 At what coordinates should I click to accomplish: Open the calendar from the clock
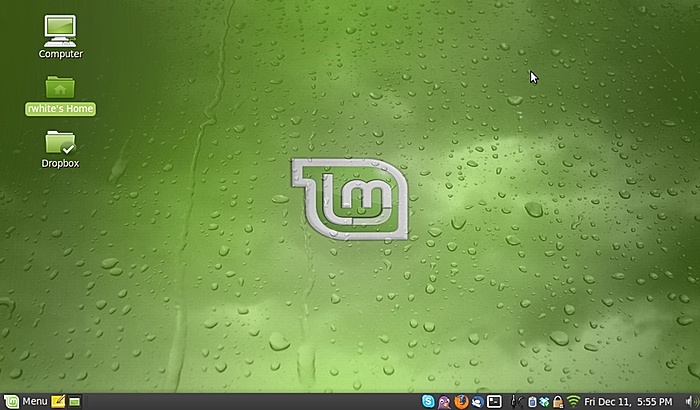628,402
